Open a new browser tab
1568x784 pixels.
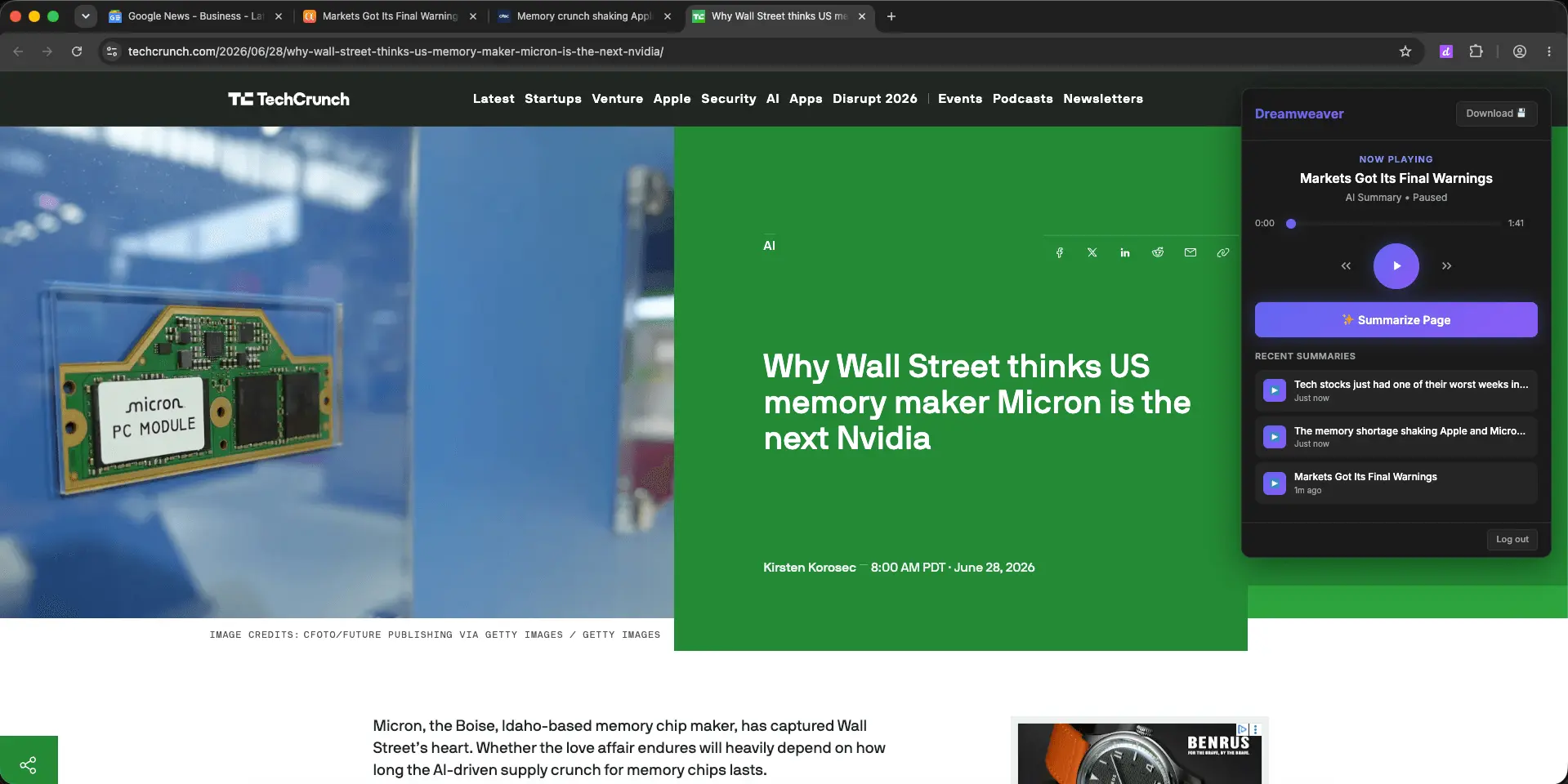coord(891,16)
